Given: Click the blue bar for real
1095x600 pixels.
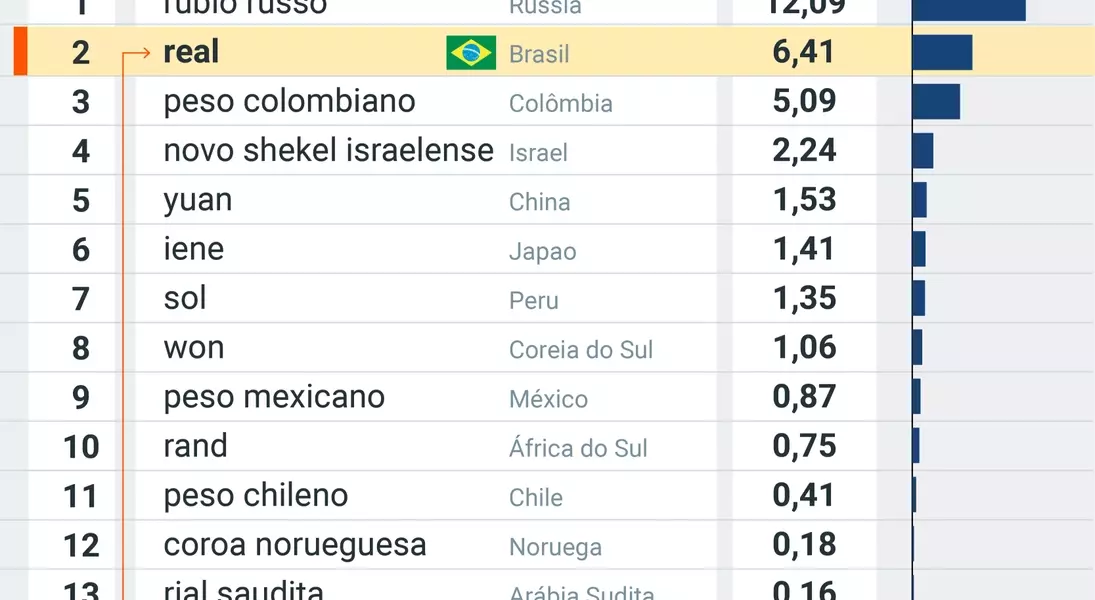Looking at the screenshot, I should tap(942, 52).
